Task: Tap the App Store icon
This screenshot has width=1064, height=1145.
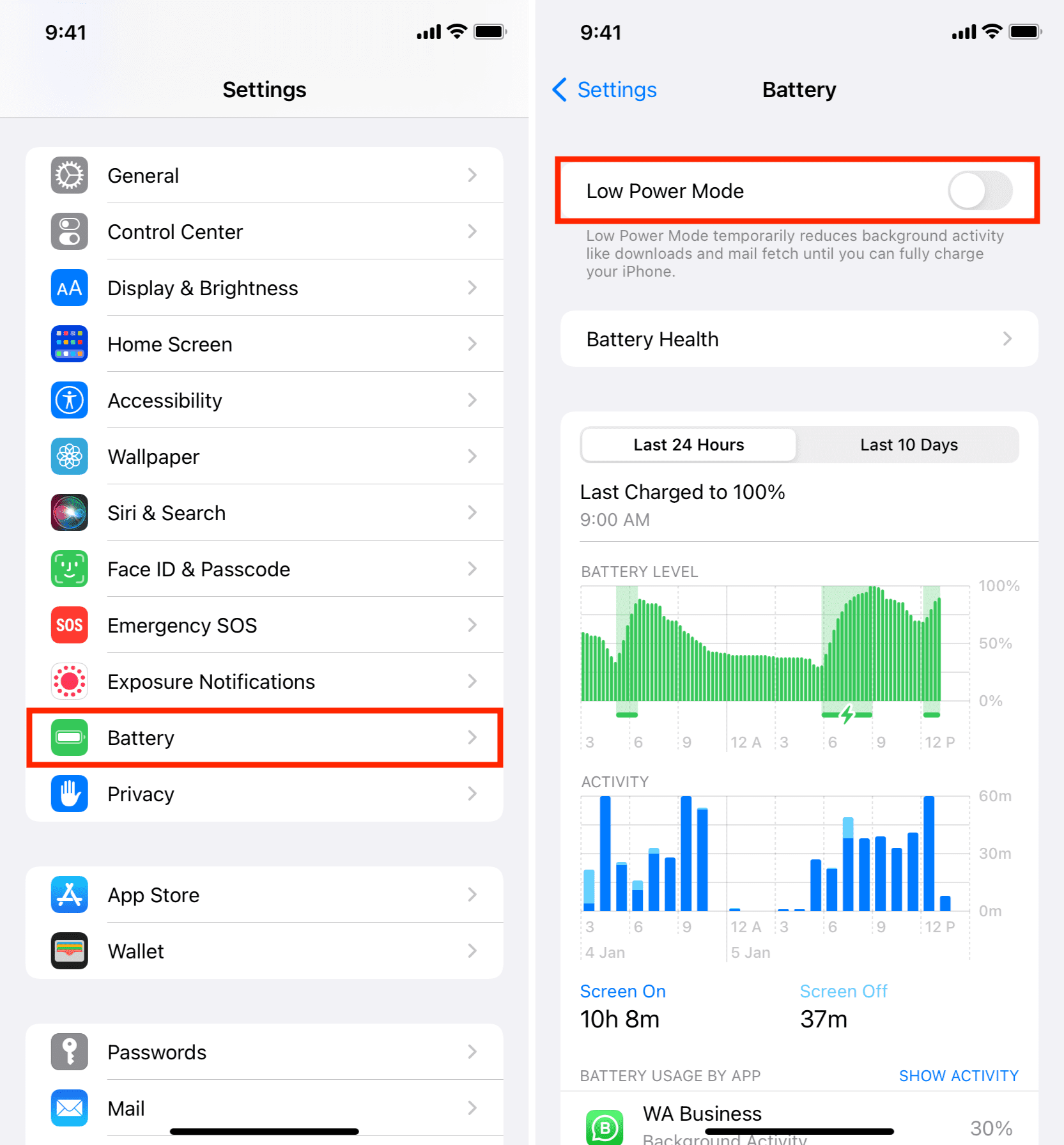Action: (x=69, y=895)
